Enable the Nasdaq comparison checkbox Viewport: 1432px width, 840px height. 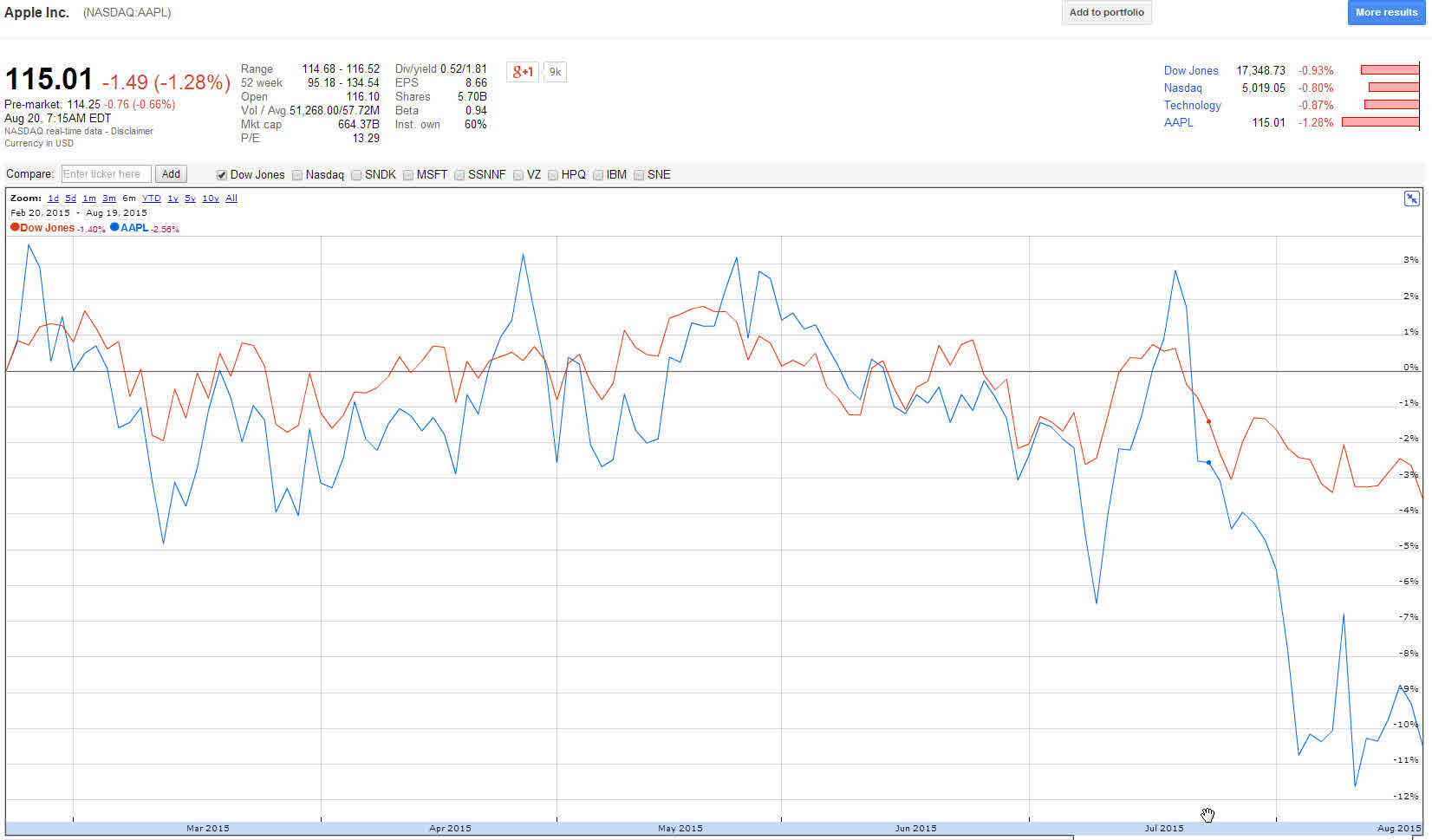coord(297,175)
